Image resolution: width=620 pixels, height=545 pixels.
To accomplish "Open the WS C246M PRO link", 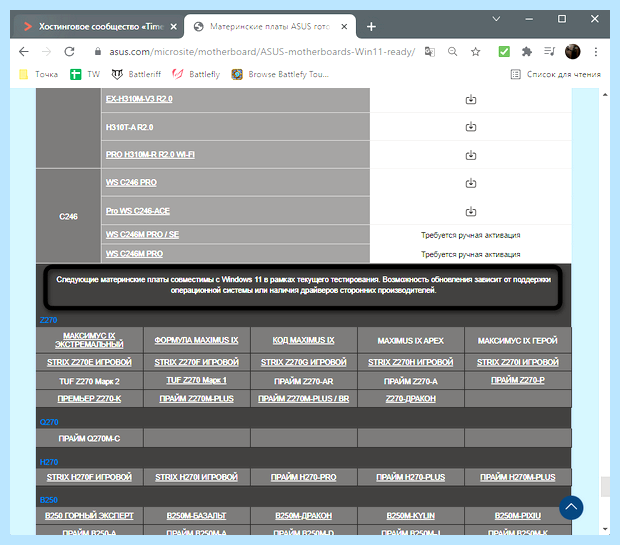I will tap(134, 254).
